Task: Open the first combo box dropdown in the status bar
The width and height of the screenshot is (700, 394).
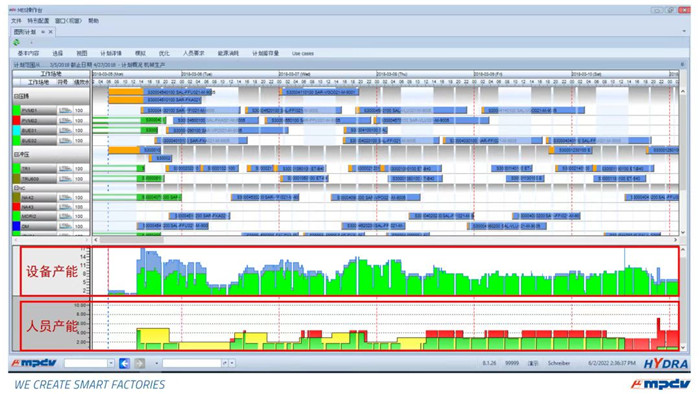Action: (x=111, y=363)
